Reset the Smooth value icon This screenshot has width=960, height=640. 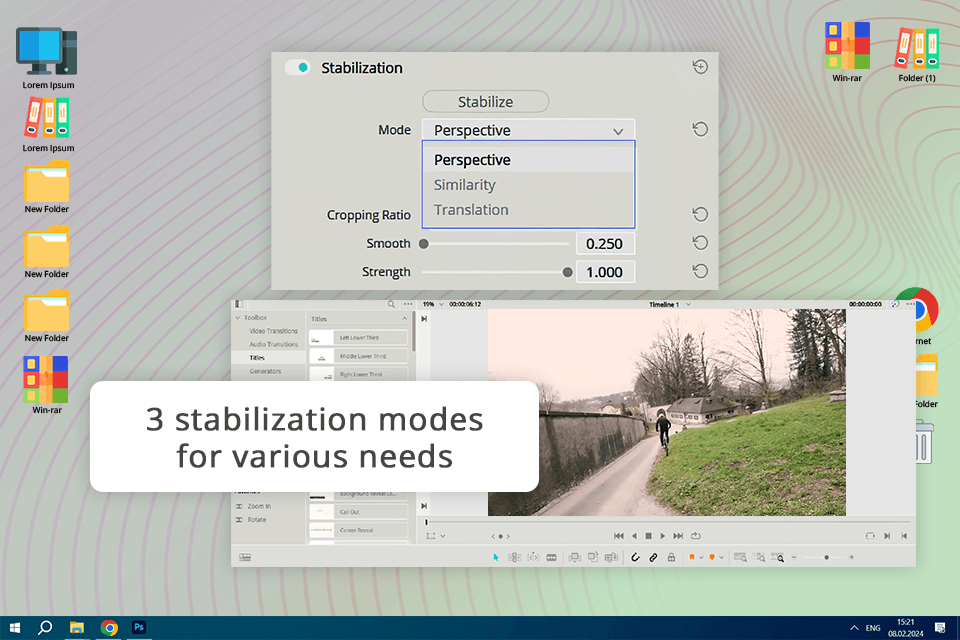point(700,243)
